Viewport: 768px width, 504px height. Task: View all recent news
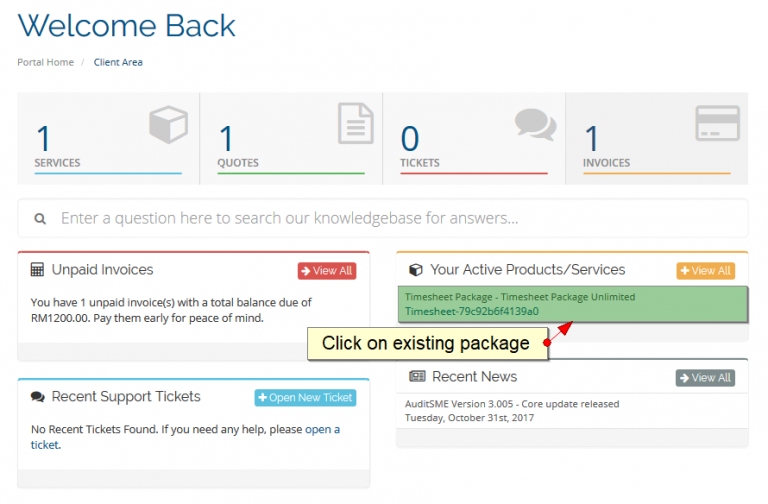point(705,378)
